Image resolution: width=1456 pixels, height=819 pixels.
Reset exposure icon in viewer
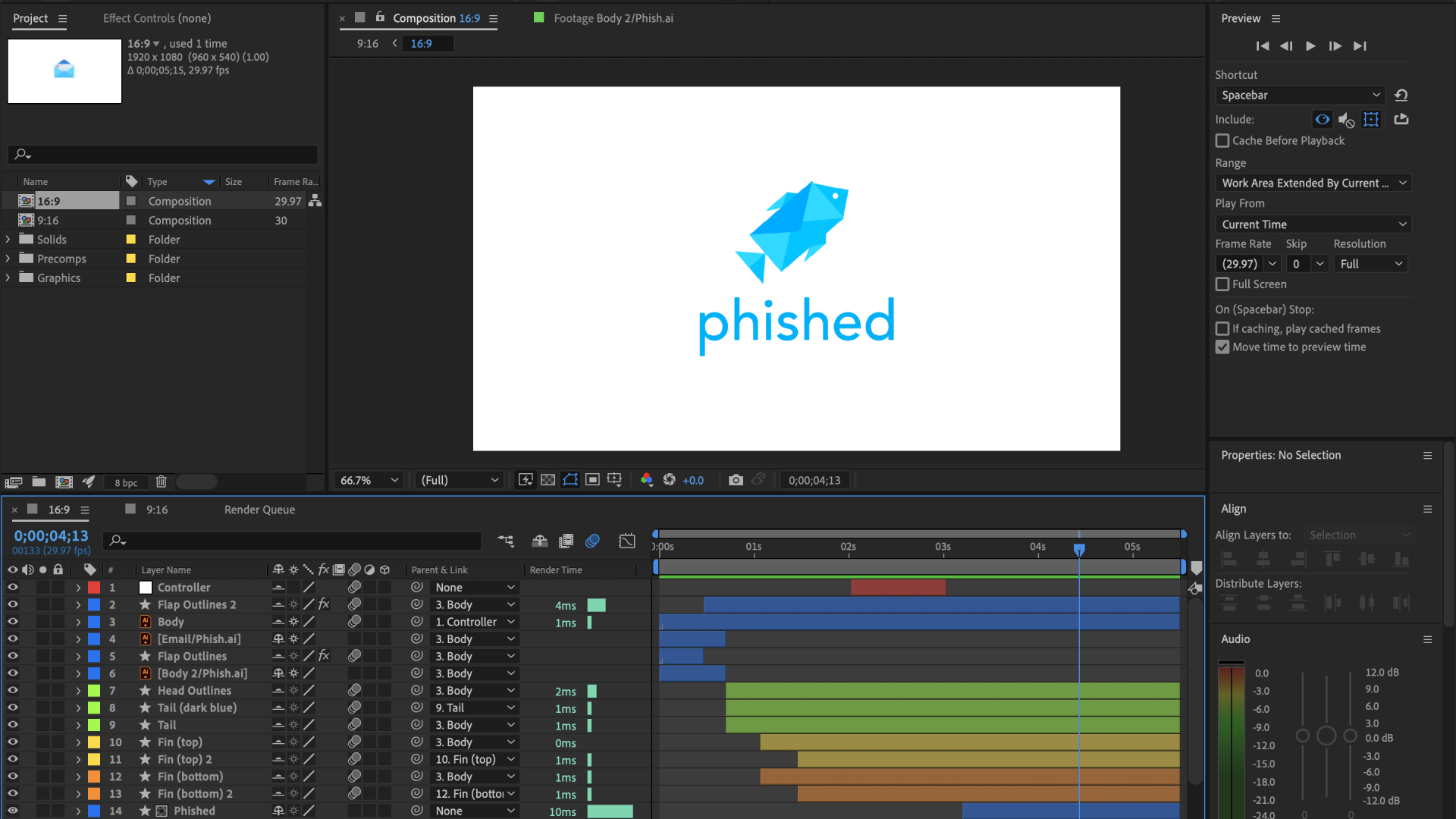[669, 480]
